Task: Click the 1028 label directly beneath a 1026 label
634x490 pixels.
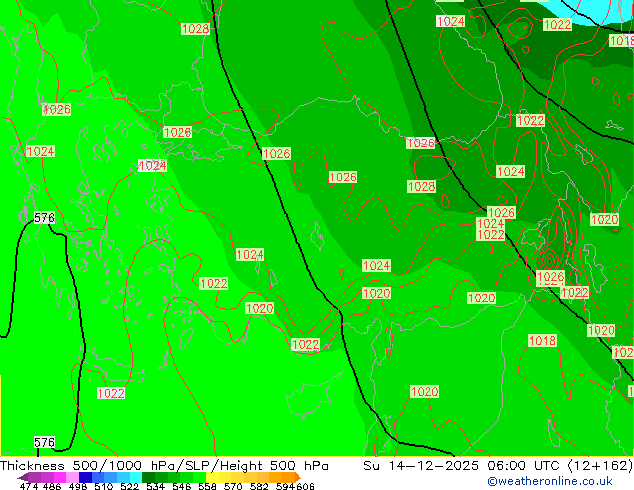Action: tap(421, 186)
